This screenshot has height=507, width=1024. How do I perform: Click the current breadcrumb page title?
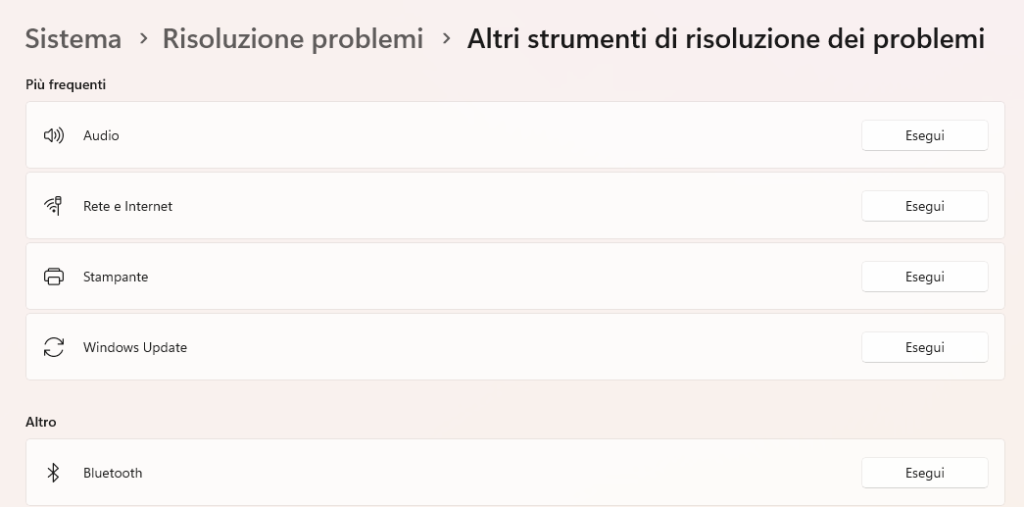(725, 39)
